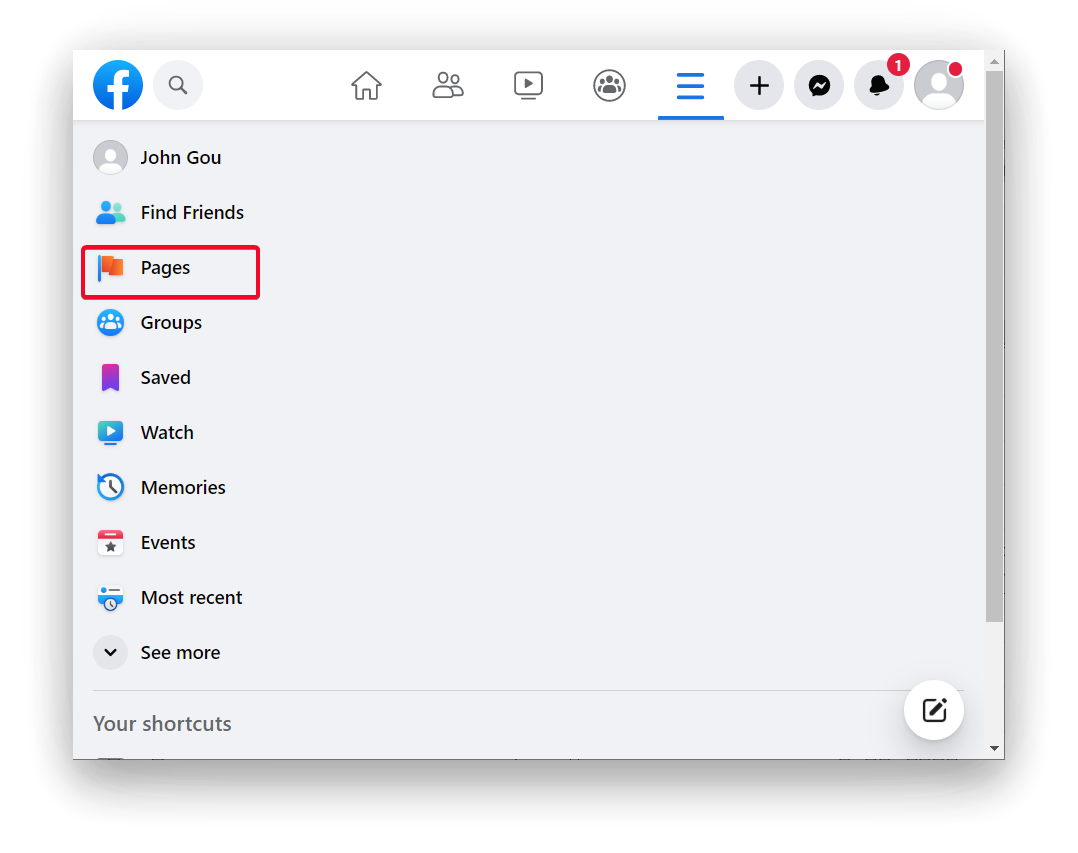Click the Facebook logo

click(118, 85)
